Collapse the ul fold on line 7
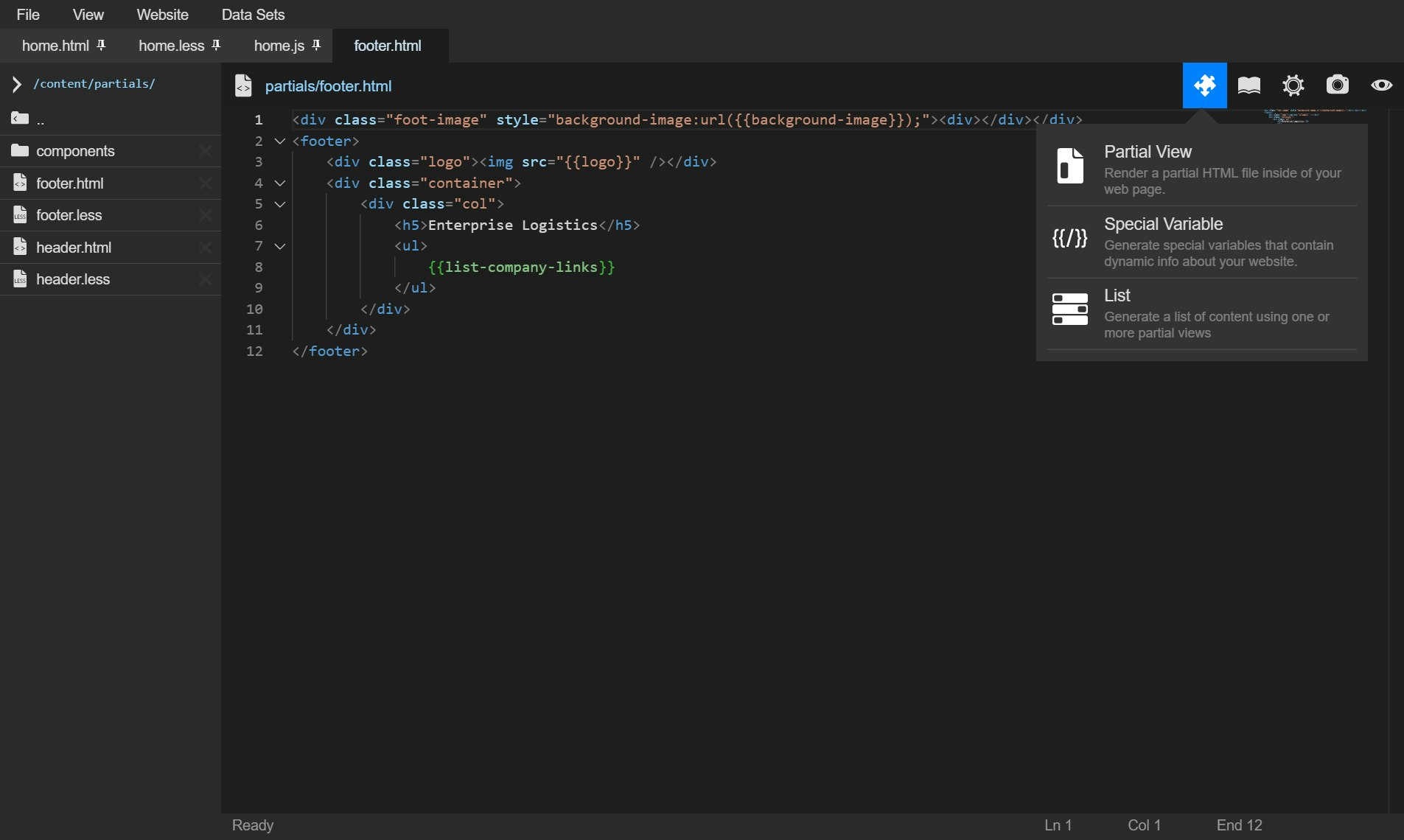Screen dimensions: 1404x840 280,246
